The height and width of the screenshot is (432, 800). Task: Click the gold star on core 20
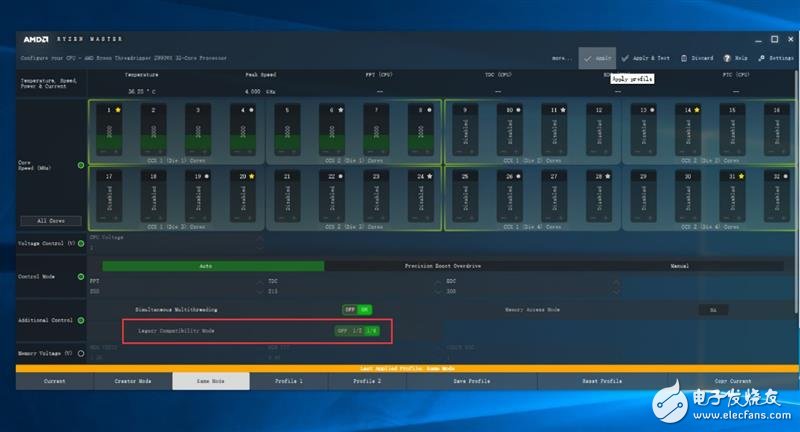(x=252, y=176)
